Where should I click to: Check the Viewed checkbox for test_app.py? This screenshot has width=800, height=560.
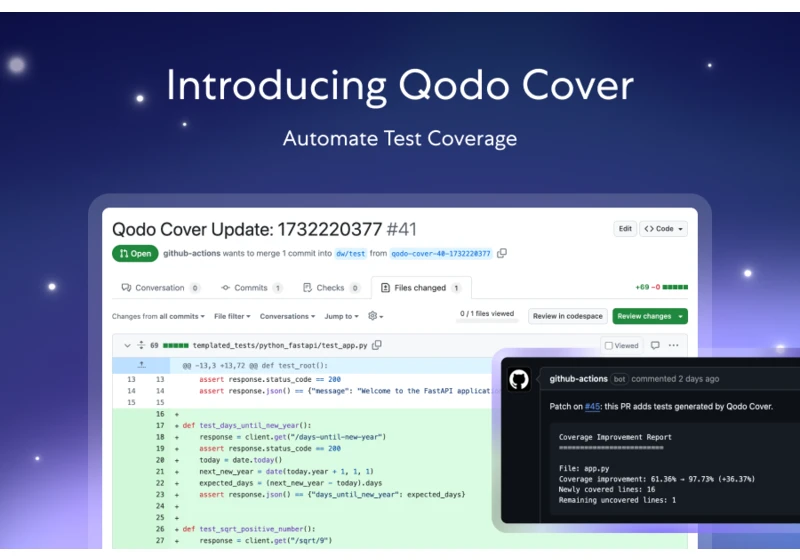tap(609, 346)
